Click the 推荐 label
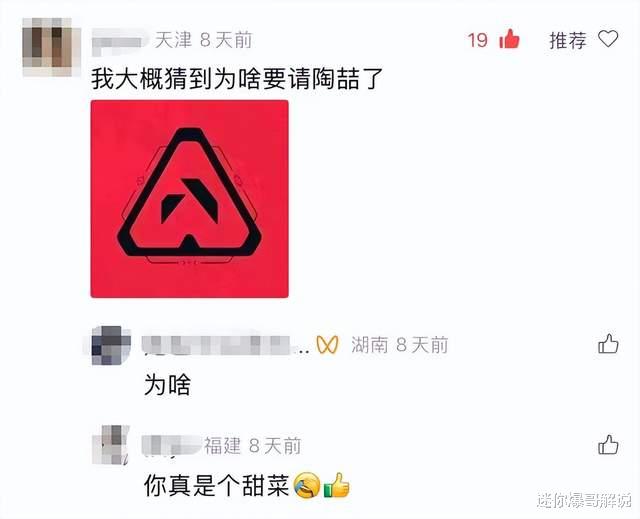Screen dimensions: 640x519 coord(567,40)
